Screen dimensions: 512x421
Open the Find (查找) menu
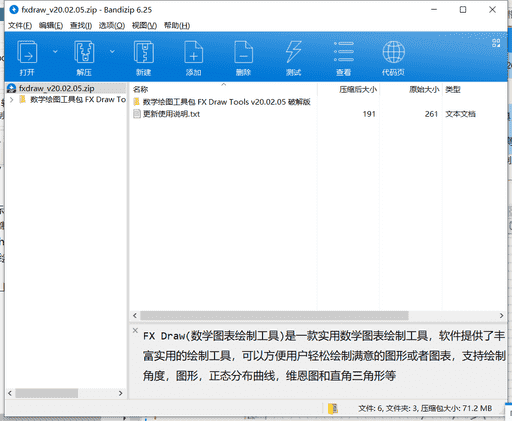point(81,26)
